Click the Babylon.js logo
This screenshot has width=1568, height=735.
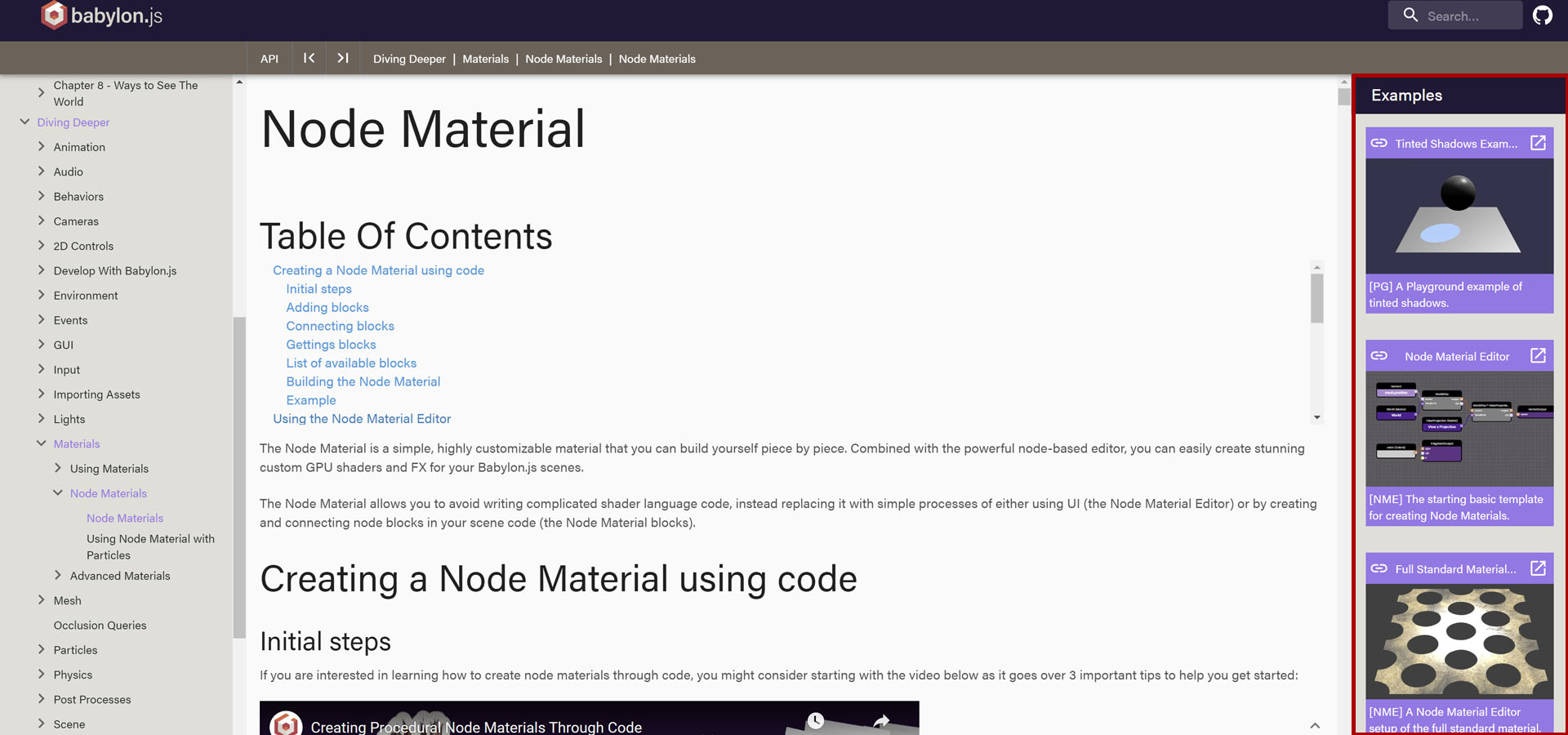pos(101,16)
